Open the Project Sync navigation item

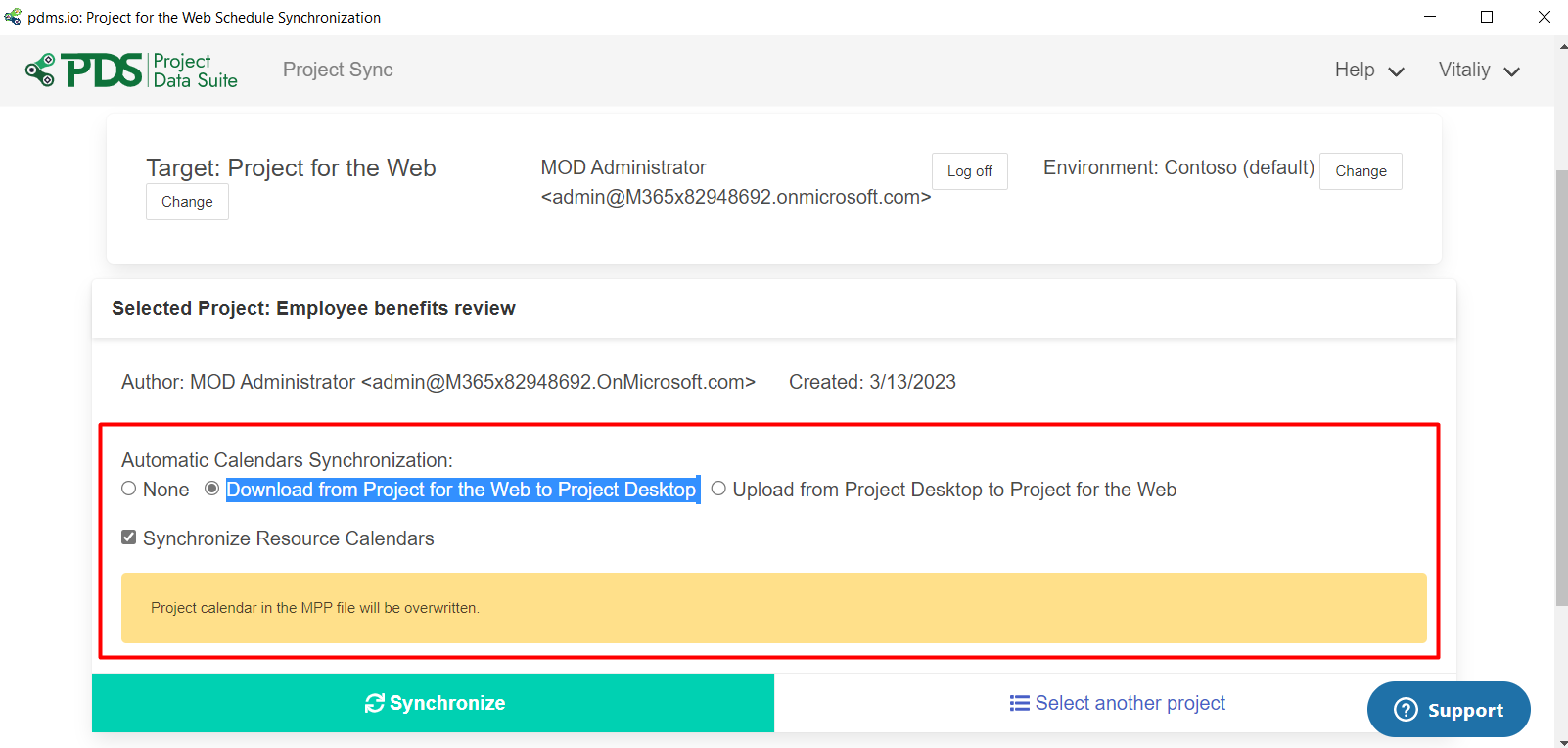click(338, 70)
